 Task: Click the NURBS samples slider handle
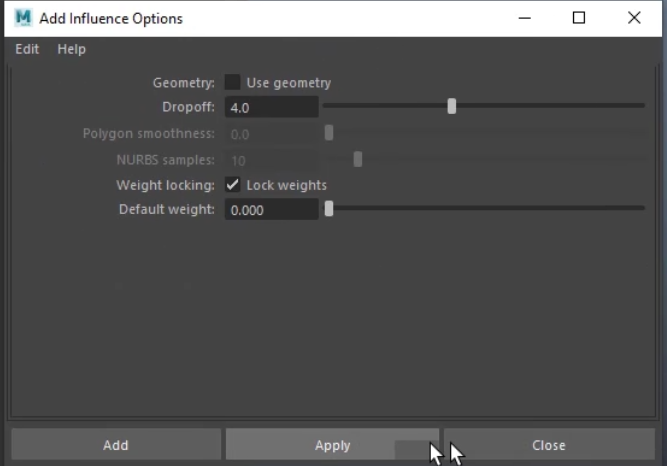pyautogui.click(x=358, y=159)
